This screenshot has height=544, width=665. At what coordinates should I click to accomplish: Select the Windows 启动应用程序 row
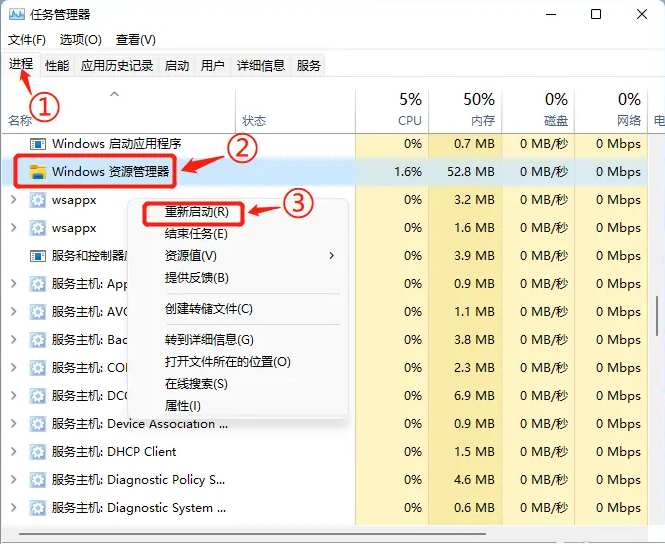[x=324, y=144]
